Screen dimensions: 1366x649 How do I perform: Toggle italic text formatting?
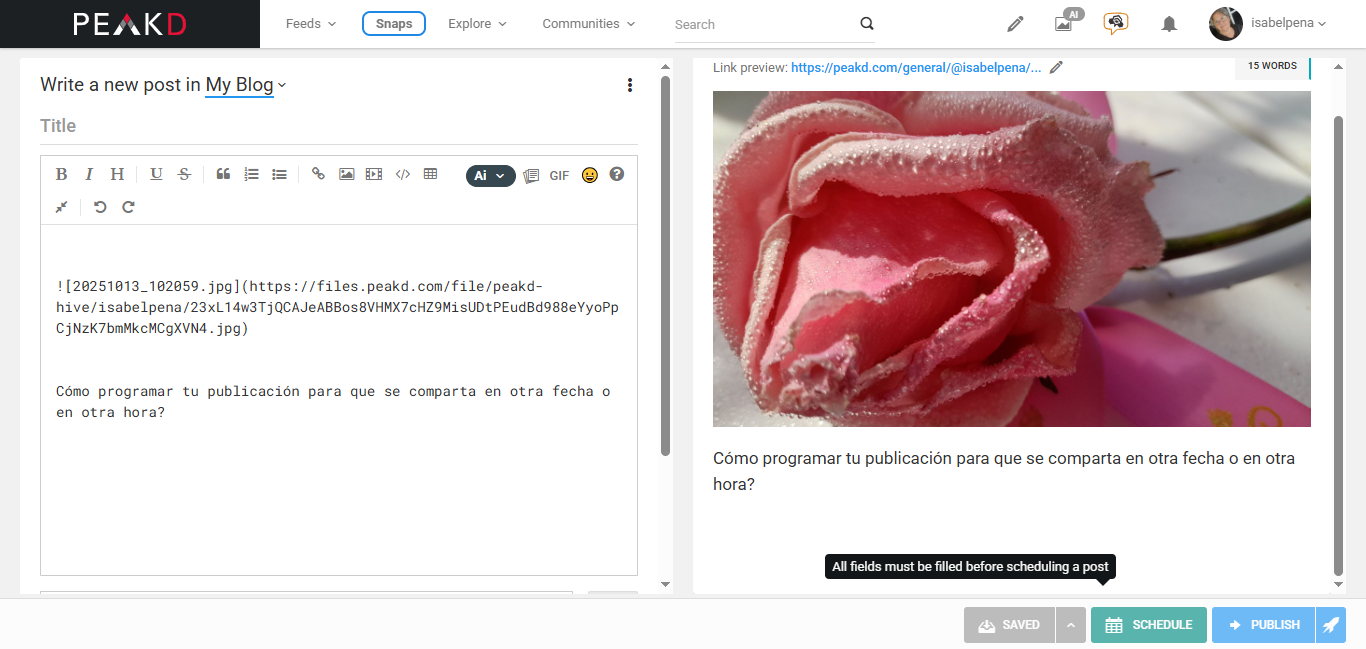tap(89, 174)
